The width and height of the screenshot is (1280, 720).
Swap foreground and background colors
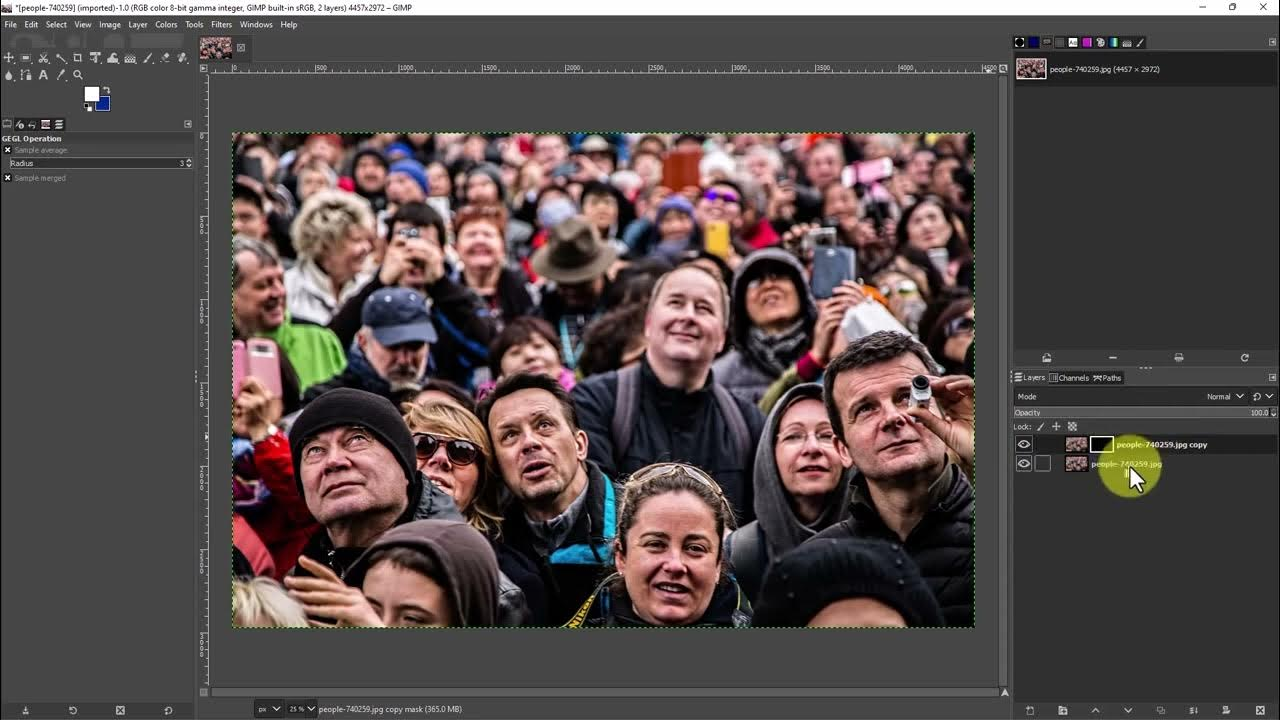(x=106, y=90)
